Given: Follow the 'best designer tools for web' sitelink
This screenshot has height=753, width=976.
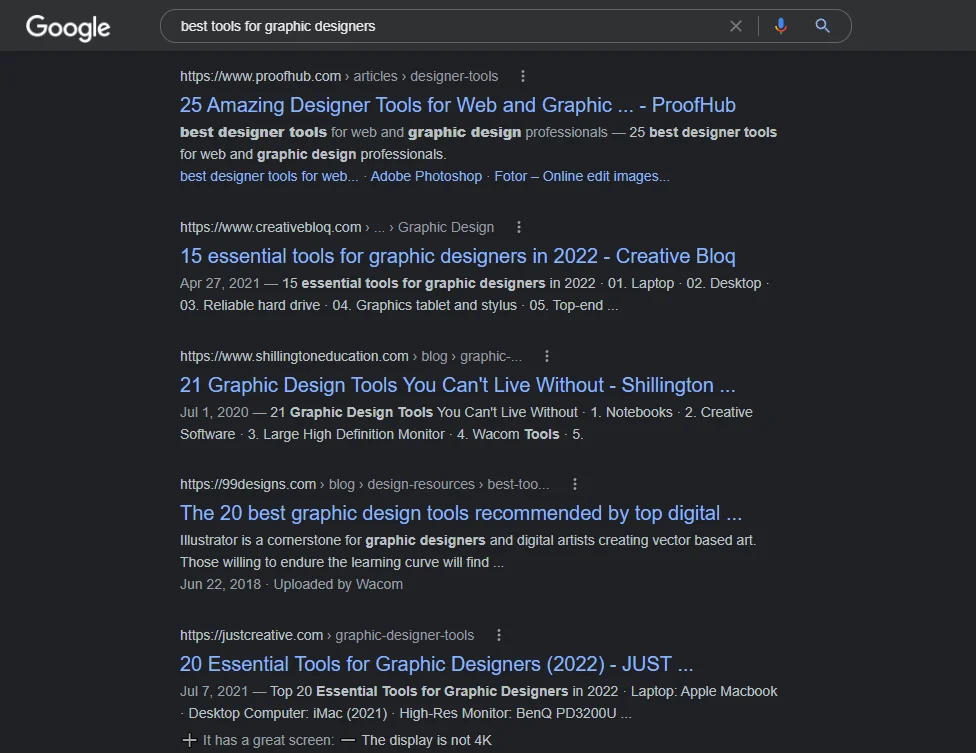Looking at the screenshot, I should 268,176.
